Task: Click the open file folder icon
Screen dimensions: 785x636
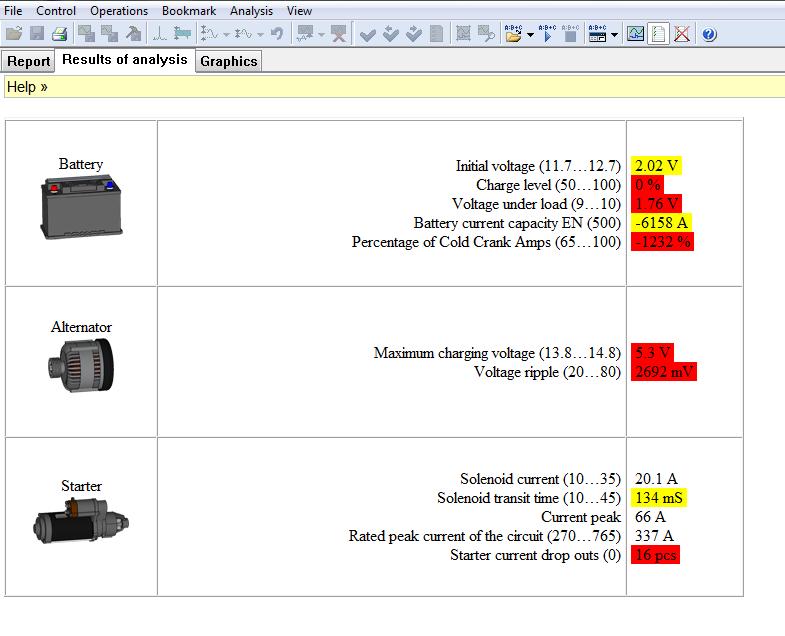Action: coord(13,34)
